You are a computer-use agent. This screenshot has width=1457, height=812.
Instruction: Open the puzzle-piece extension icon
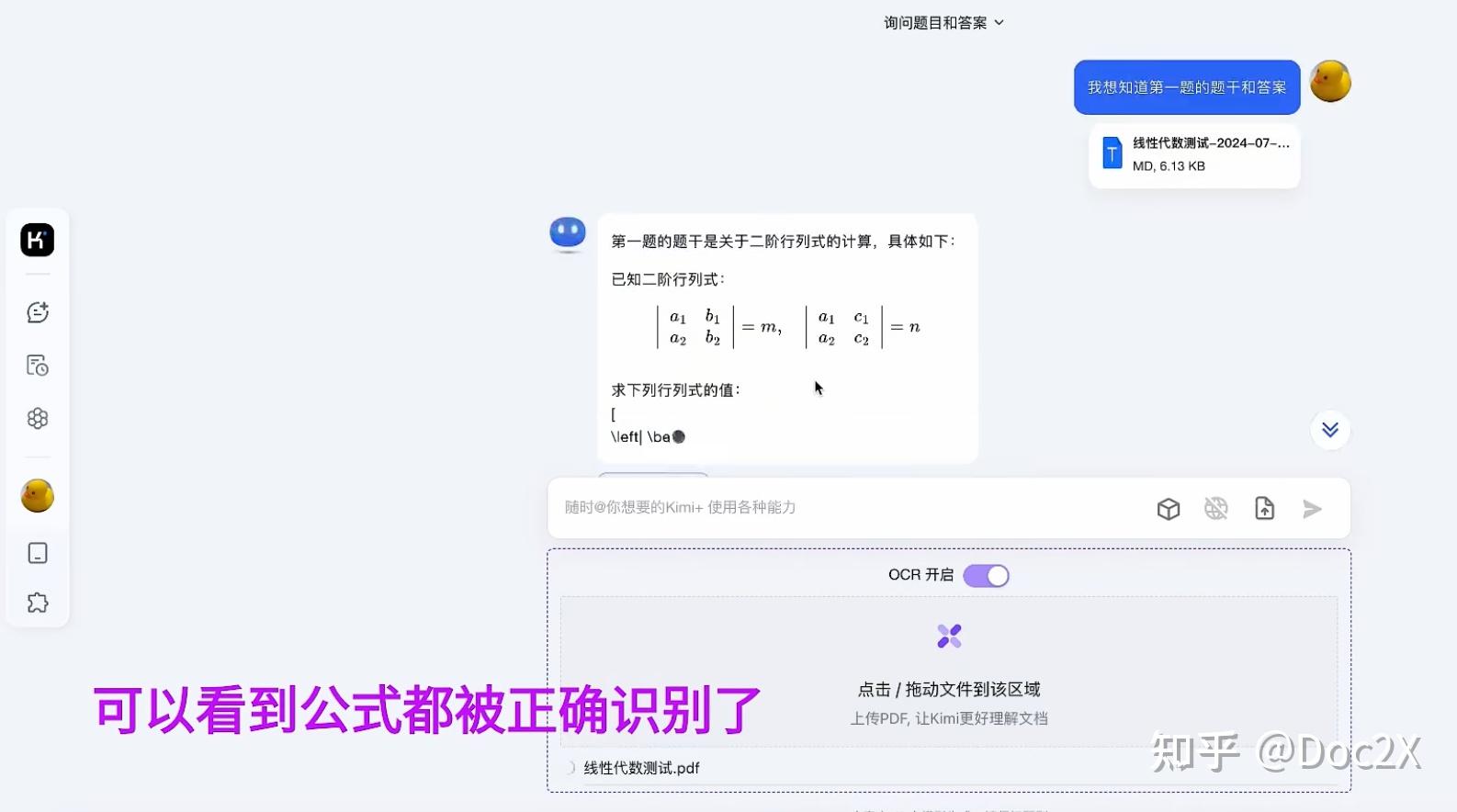coord(38,603)
